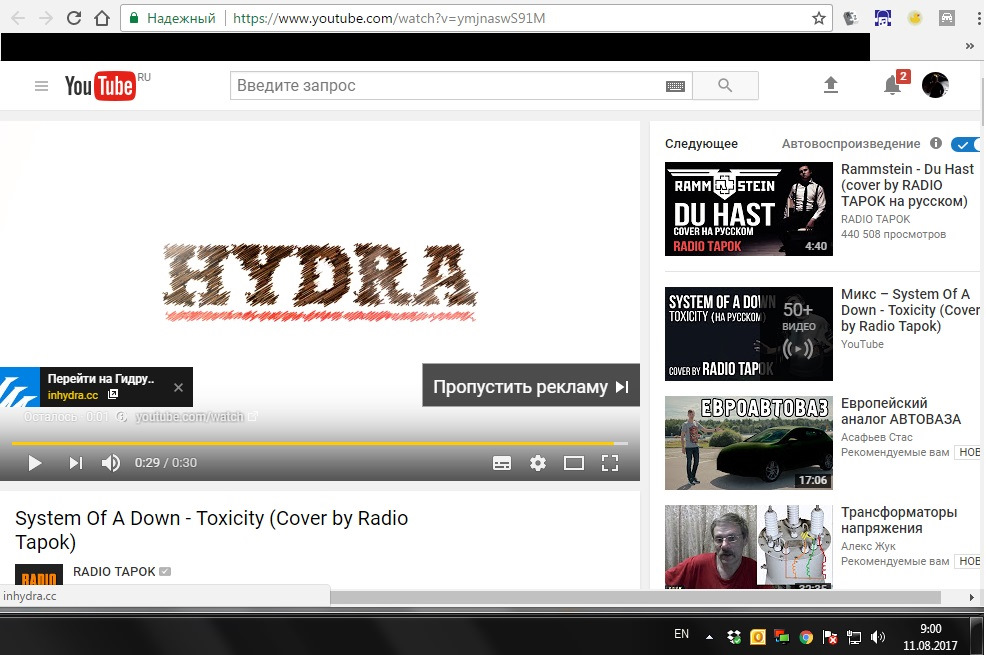
Task: Click the upload video icon
Action: coord(830,86)
